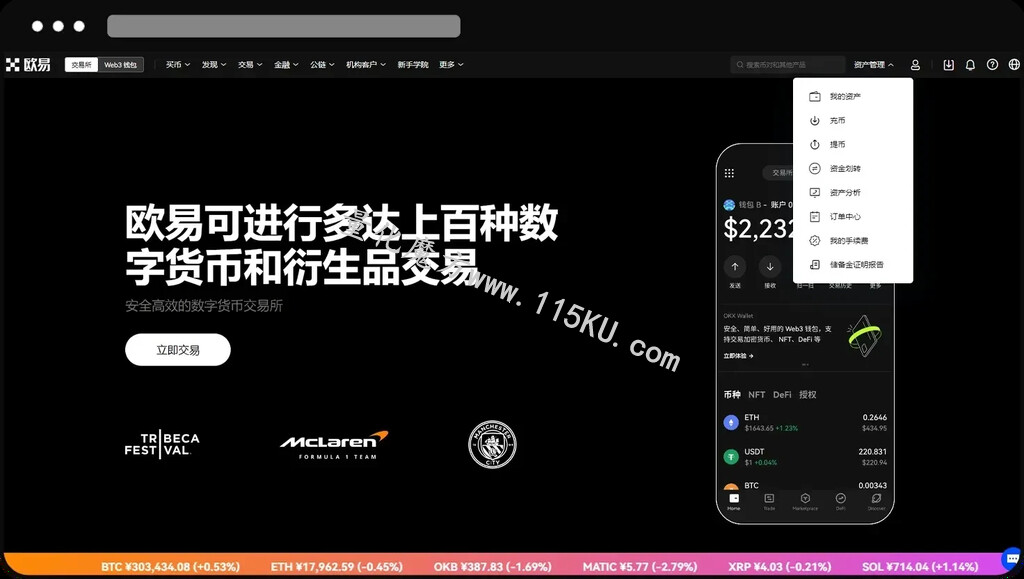
Task: Expand the 机构客户 dropdown
Action: (x=366, y=65)
